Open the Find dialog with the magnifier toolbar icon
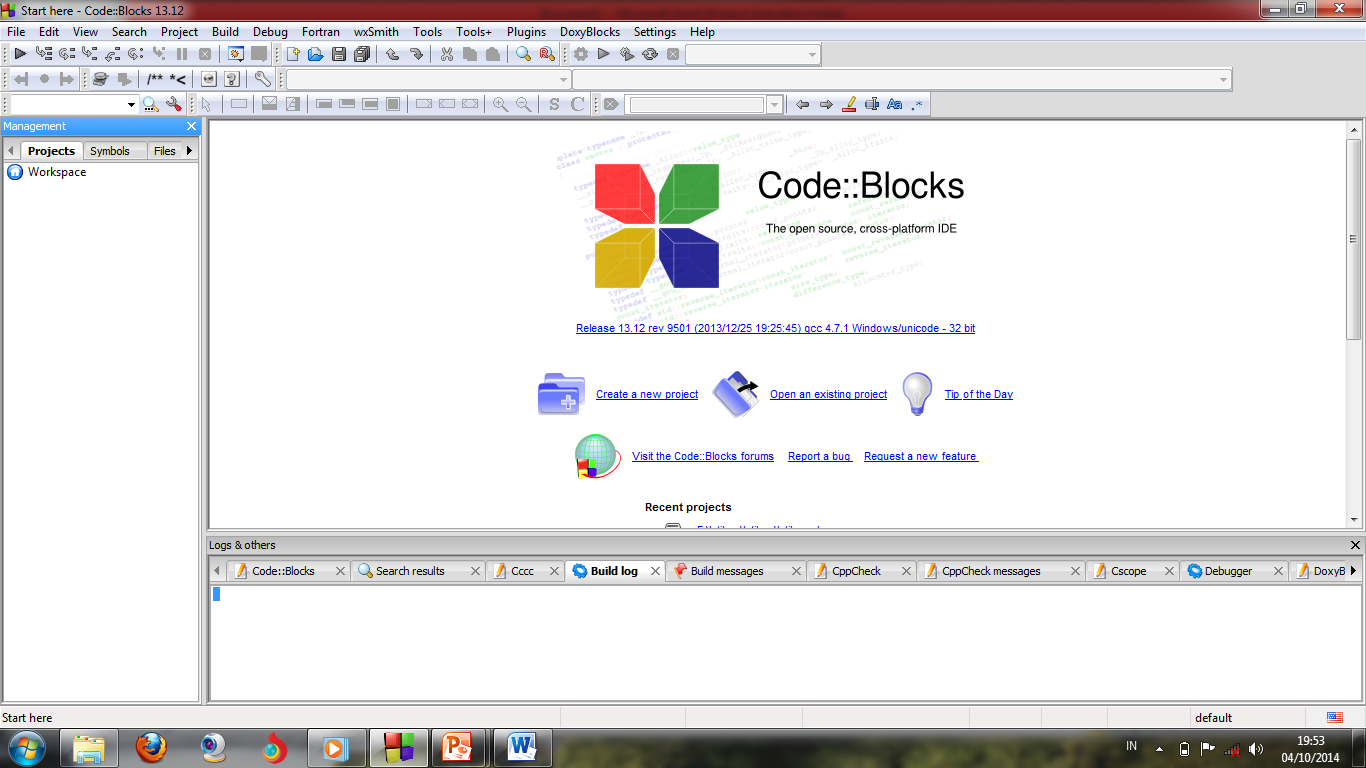Viewport: 1366px width, 768px height. [x=523, y=54]
